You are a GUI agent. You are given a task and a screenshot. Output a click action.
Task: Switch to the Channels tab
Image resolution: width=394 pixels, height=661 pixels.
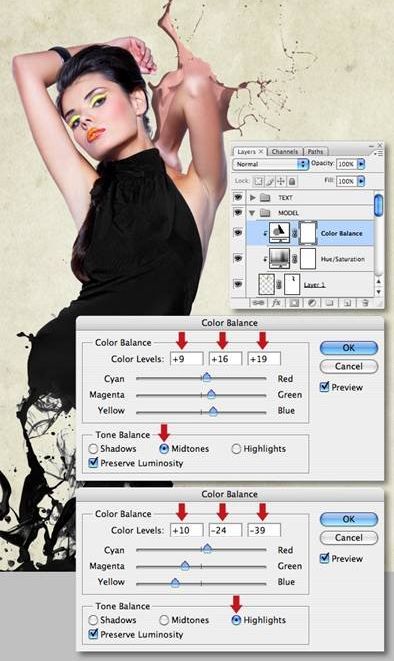click(x=284, y=151)
